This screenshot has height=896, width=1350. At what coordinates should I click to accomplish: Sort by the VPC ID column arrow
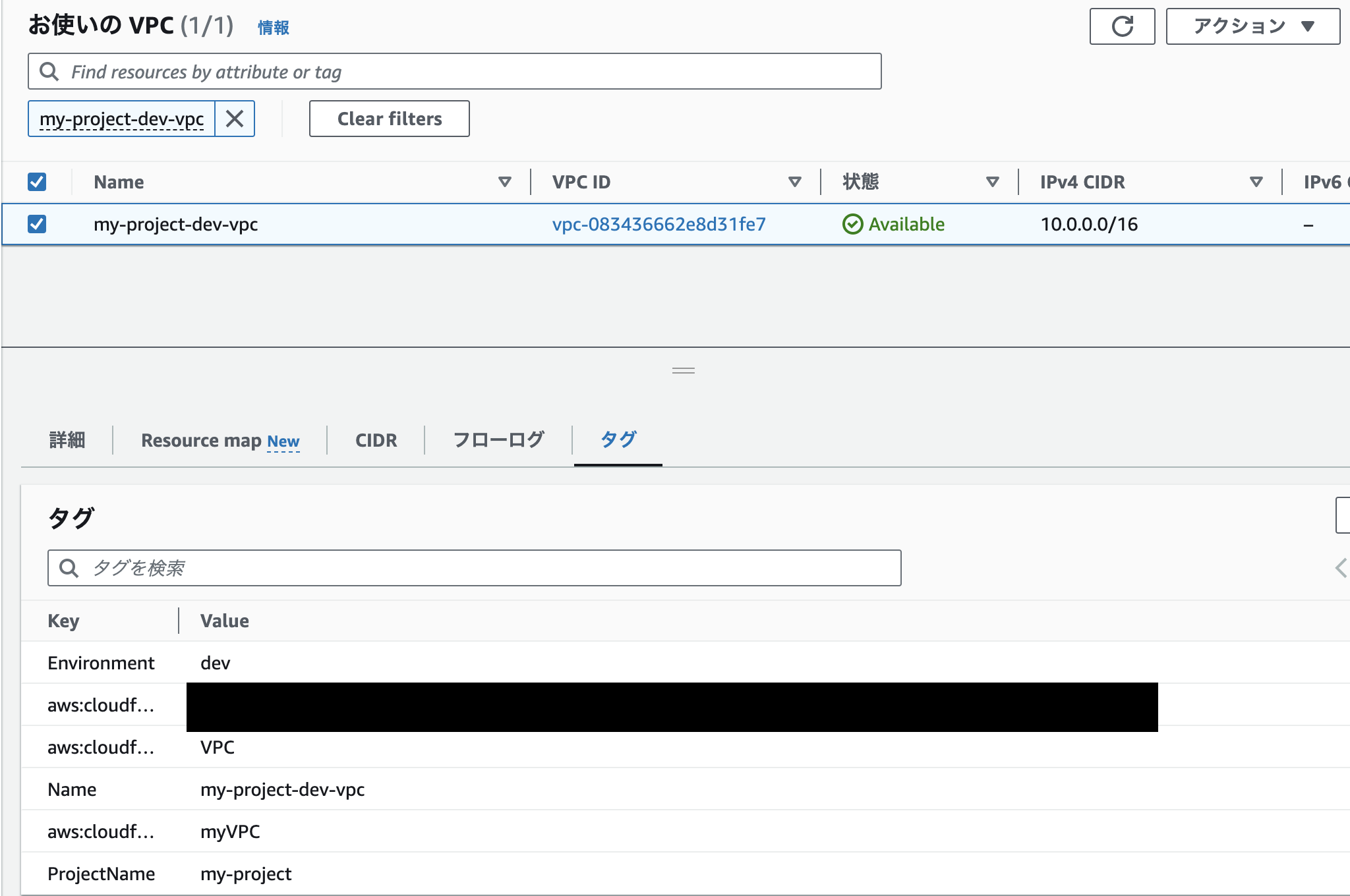point(795,182)
